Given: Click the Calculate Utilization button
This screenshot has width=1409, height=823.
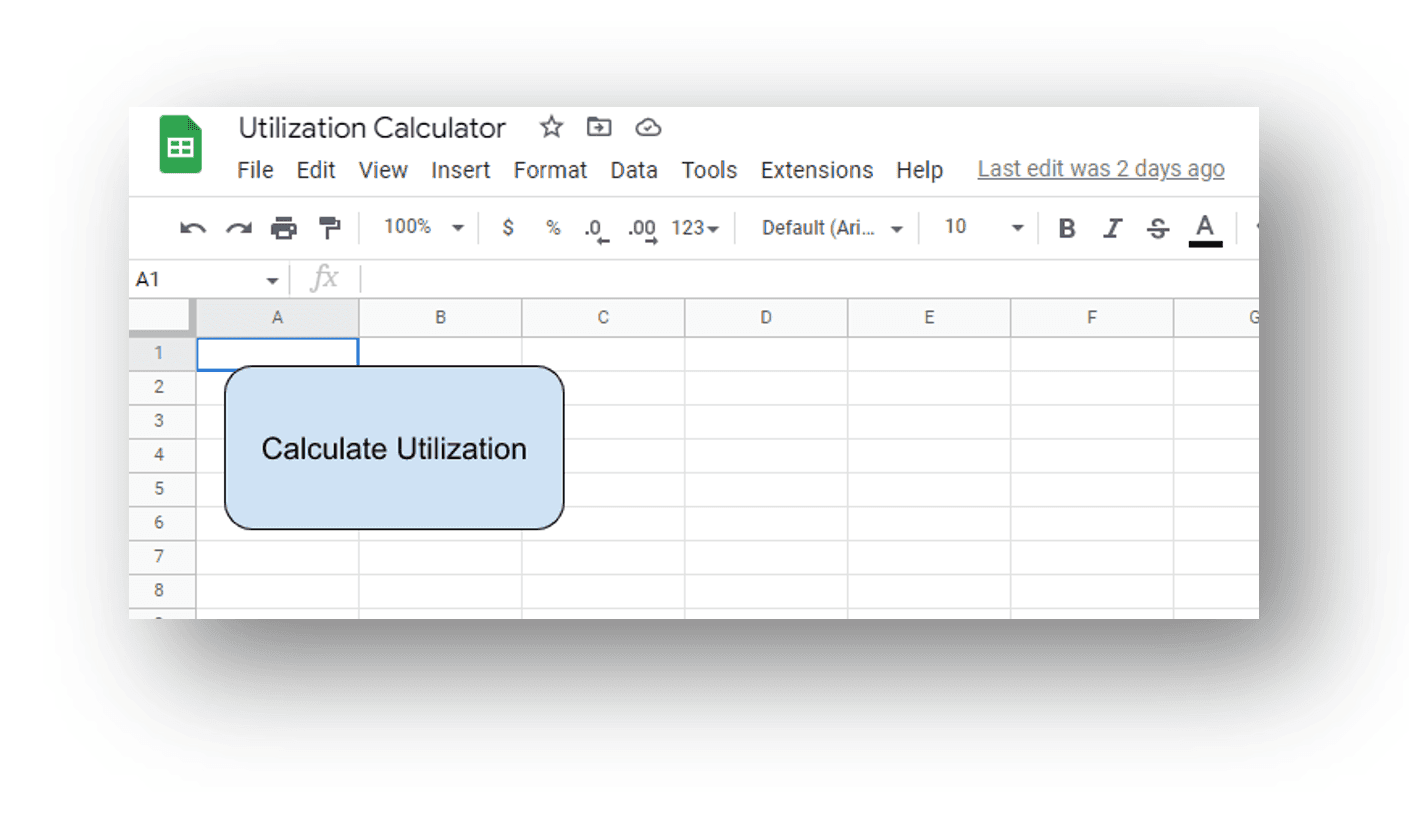Looking at the screenshot, I should coord(394,448).
